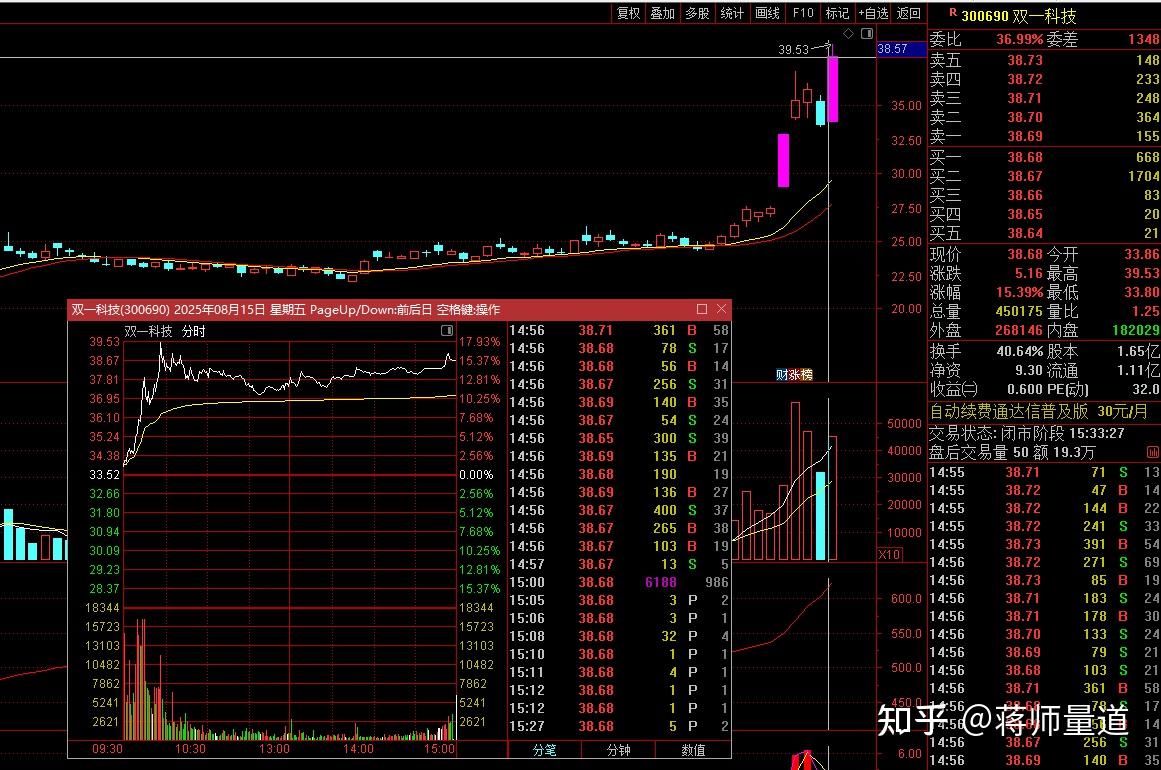Select the 卖二 38.70 ask row

pos(1045,118)
